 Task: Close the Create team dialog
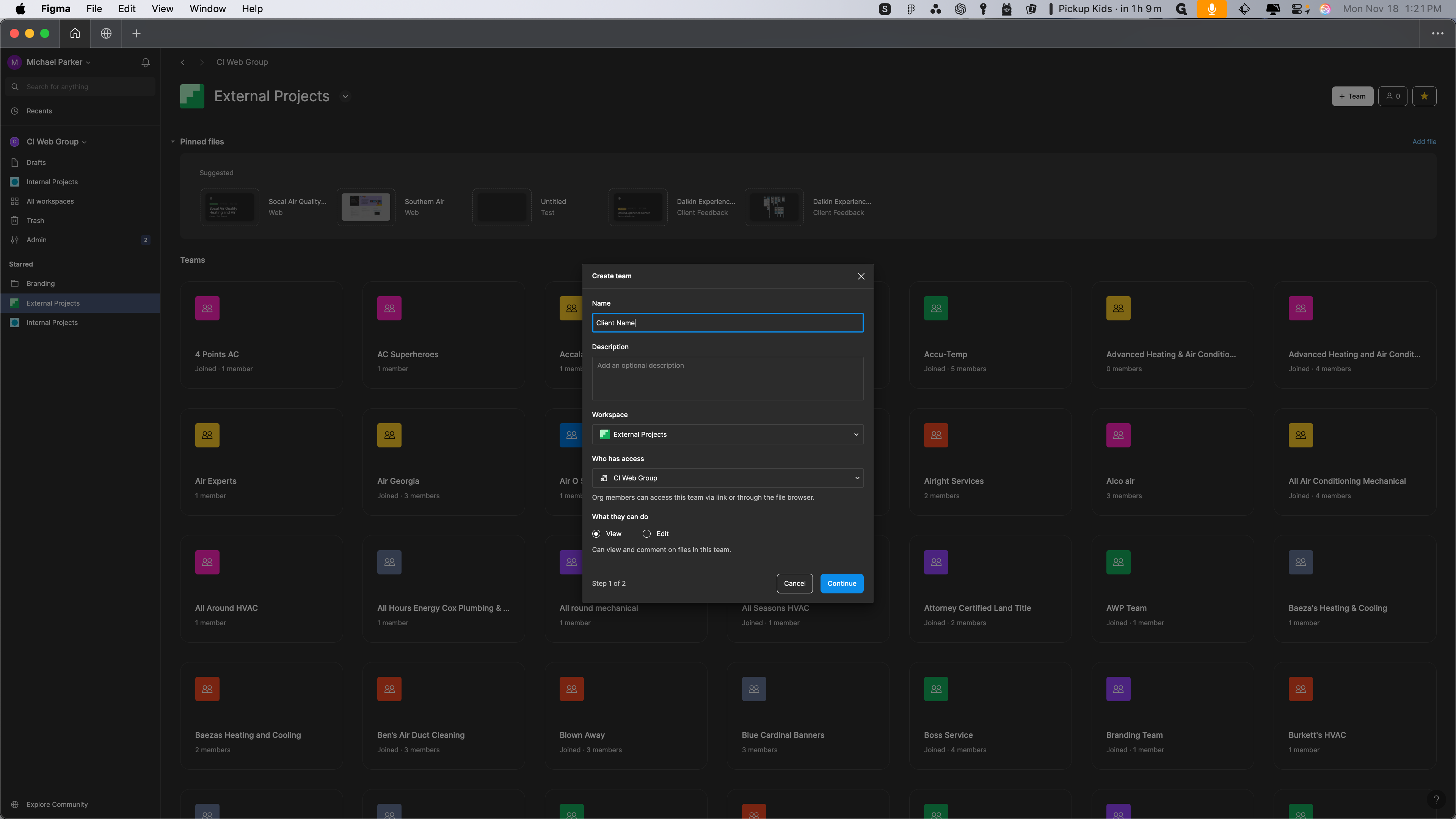(861, 276)
